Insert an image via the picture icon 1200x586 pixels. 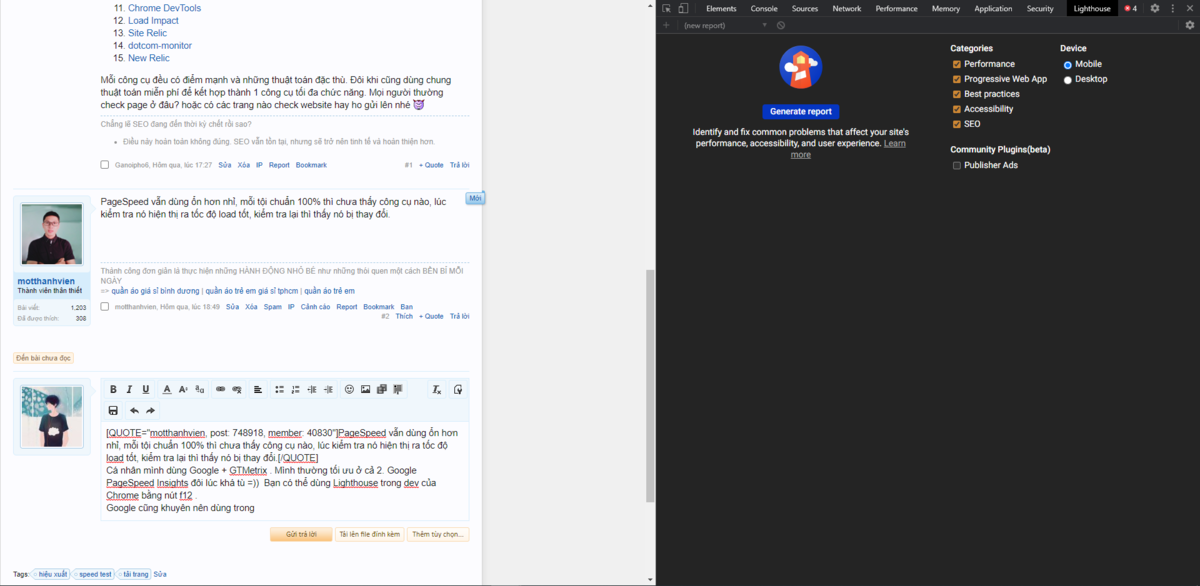366,389
